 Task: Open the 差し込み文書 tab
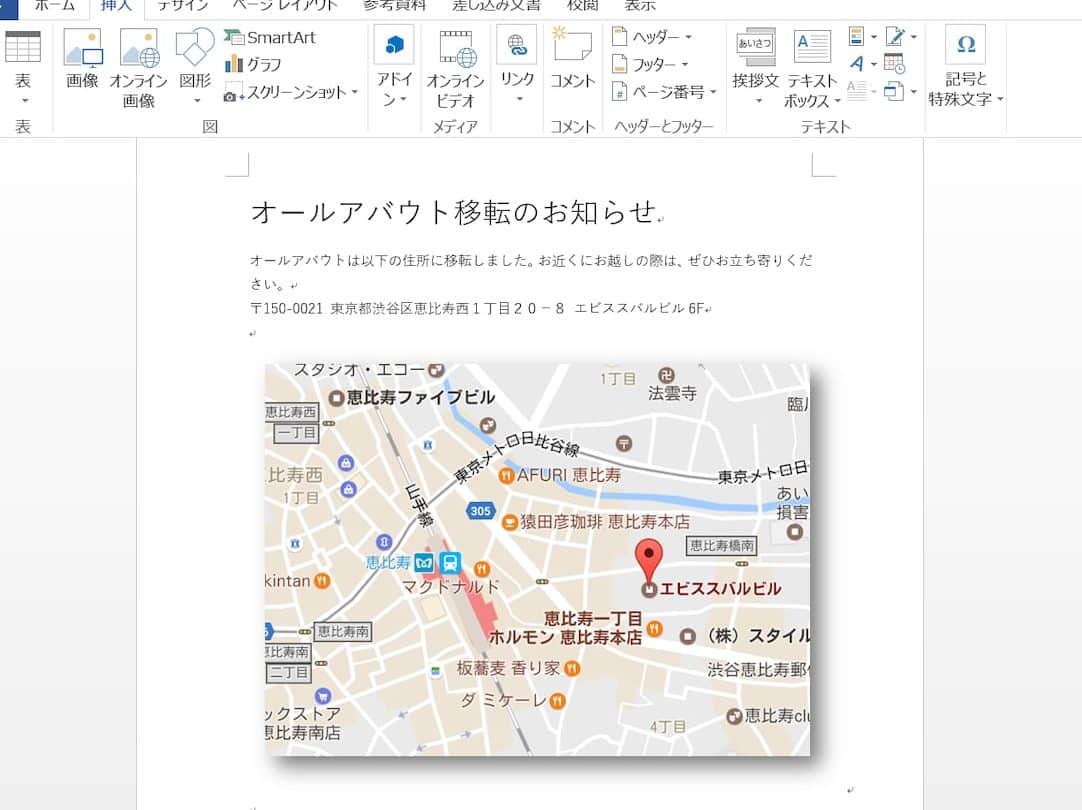(x=495, y=6)
